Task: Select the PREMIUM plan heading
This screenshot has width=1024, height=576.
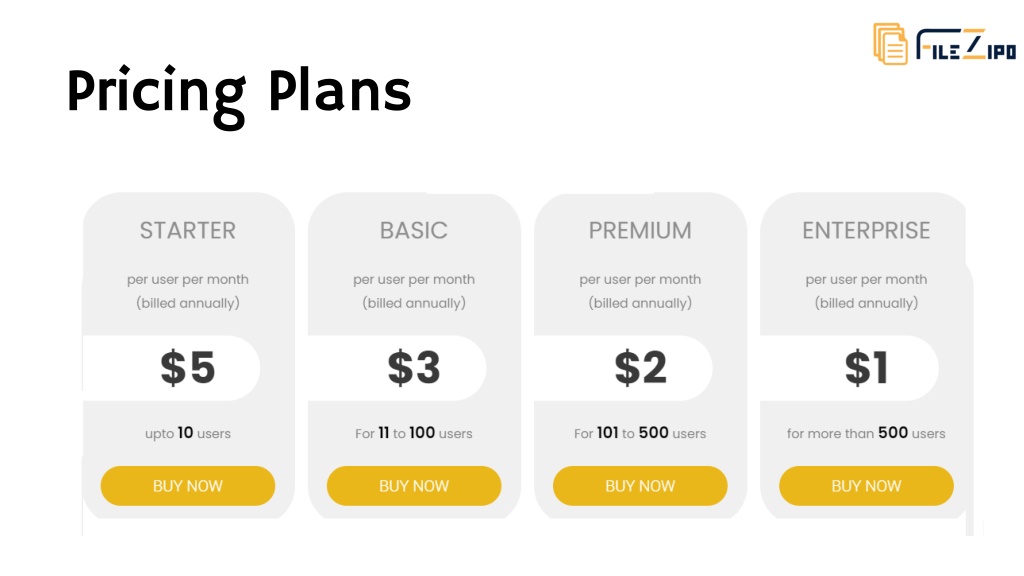Action: [640, 231]
